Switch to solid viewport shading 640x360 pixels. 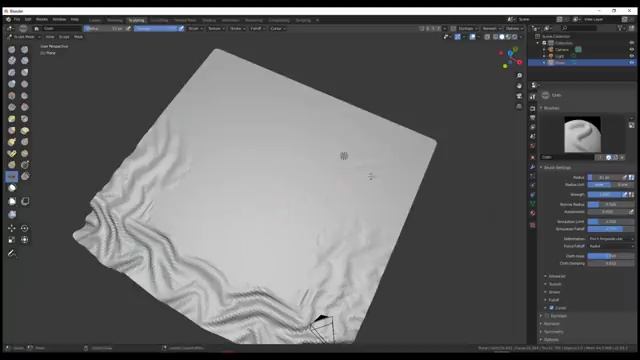(x=502, y=37)
